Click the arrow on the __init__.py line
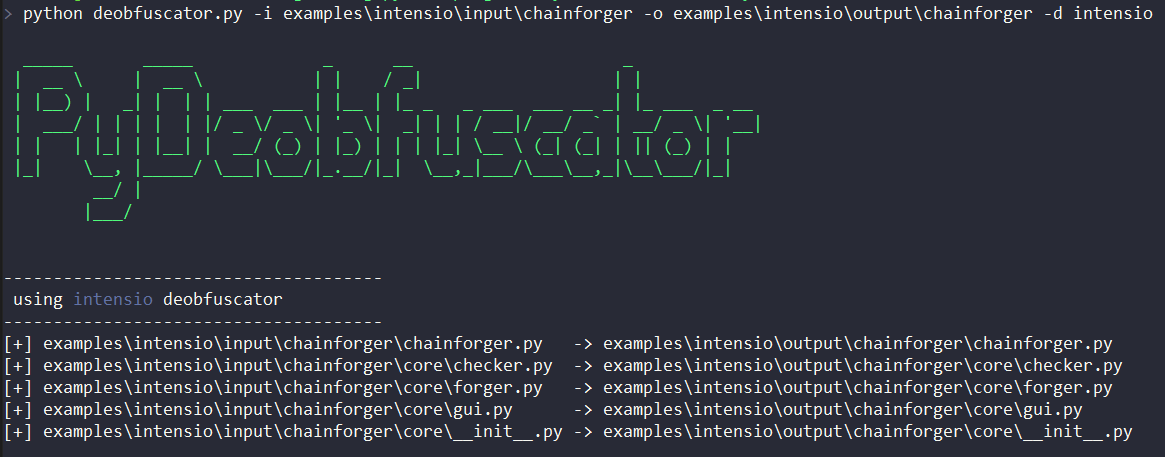 [583, 432]
